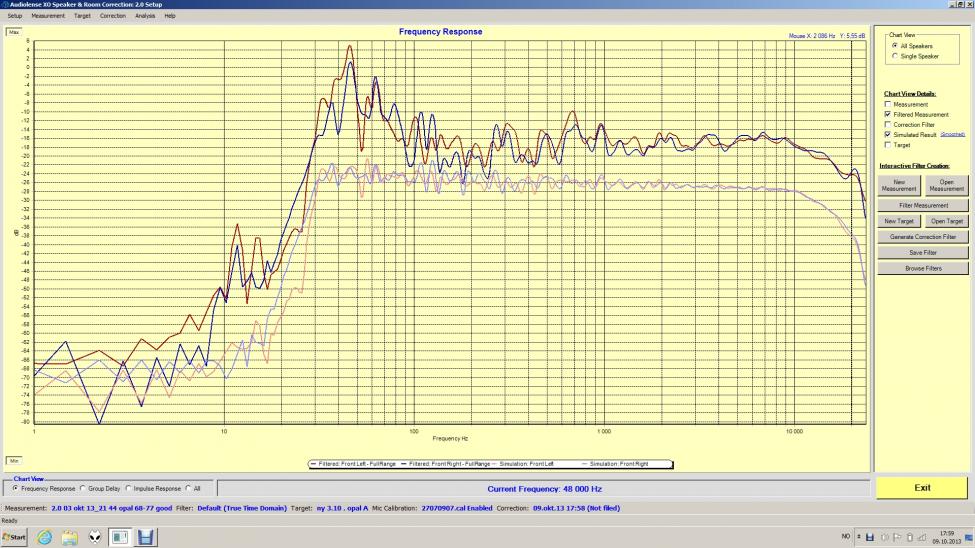This screenshot has height=548, width=975.
Task: Click the Filter Measurement button
Action: coord(923,205)
